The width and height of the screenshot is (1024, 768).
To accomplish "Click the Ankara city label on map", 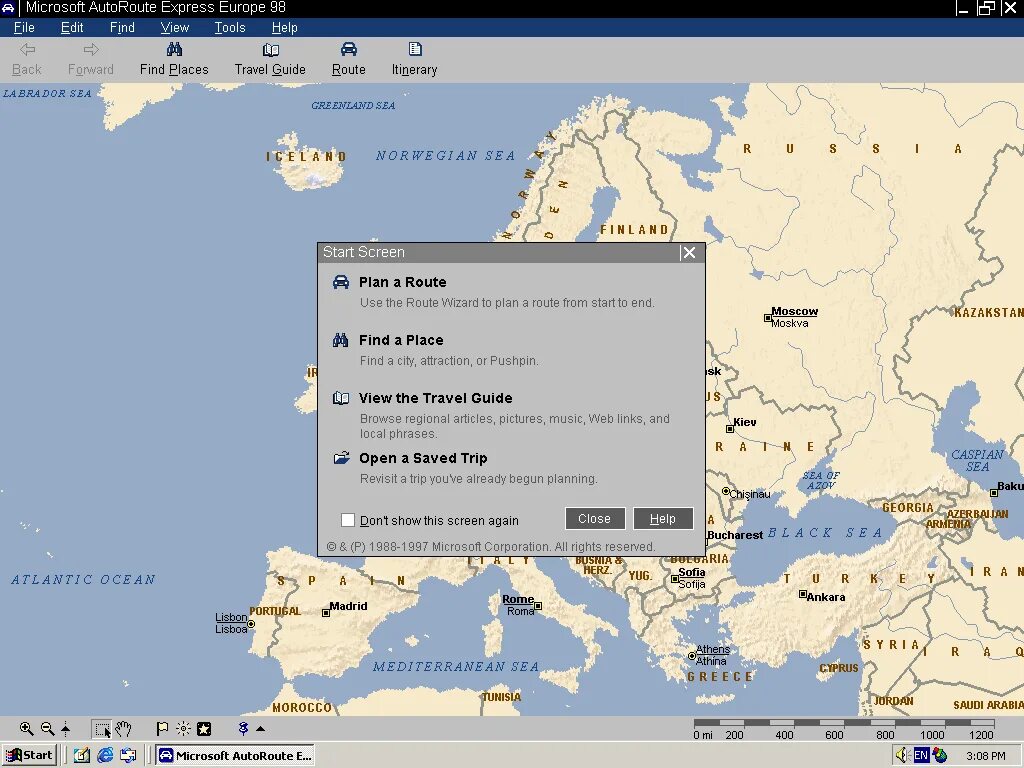I will (825, 597).
